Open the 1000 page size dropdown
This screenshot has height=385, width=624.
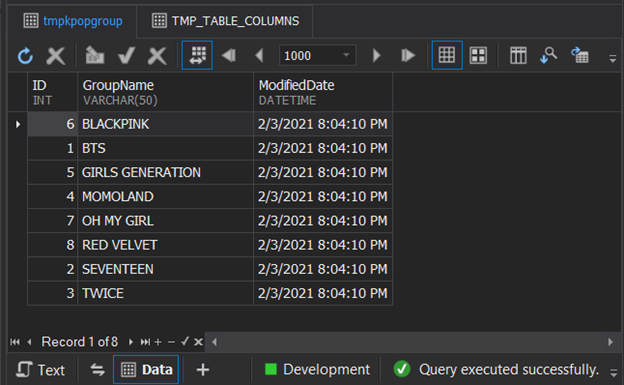coord(346,55)
